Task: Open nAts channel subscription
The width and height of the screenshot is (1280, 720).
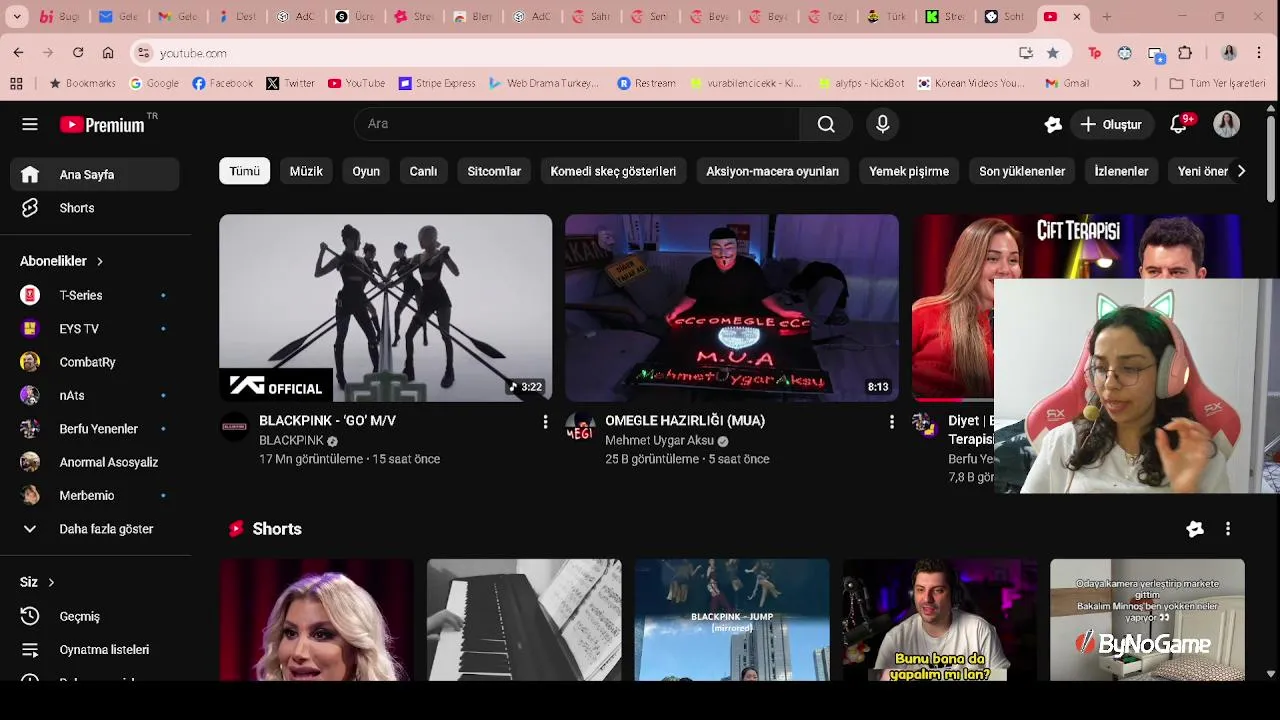Action: click(x=96, y=395)
